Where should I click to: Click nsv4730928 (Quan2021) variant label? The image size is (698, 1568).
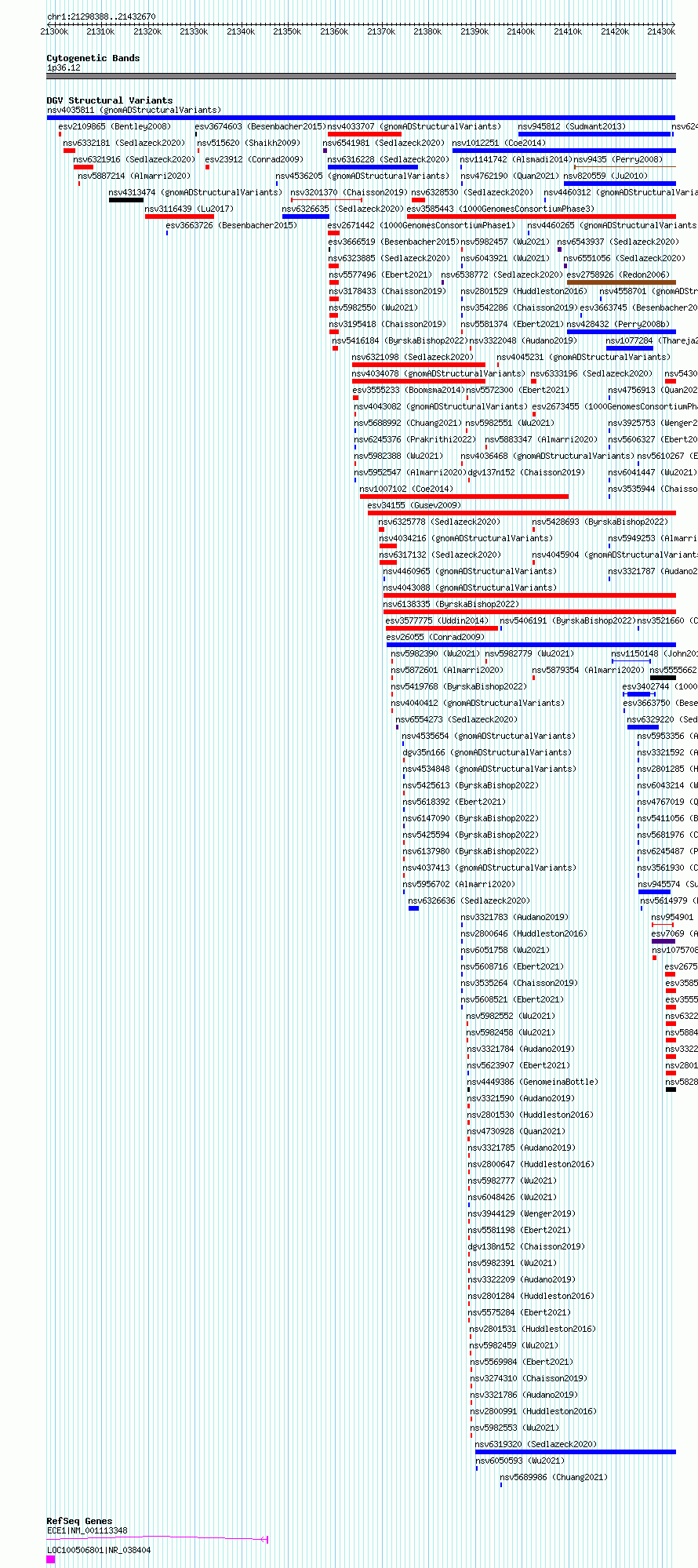[516, 1132]
